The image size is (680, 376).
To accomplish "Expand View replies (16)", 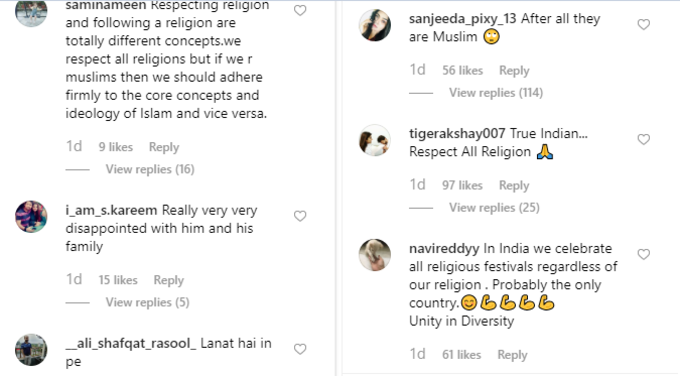I will coord(150,169).
